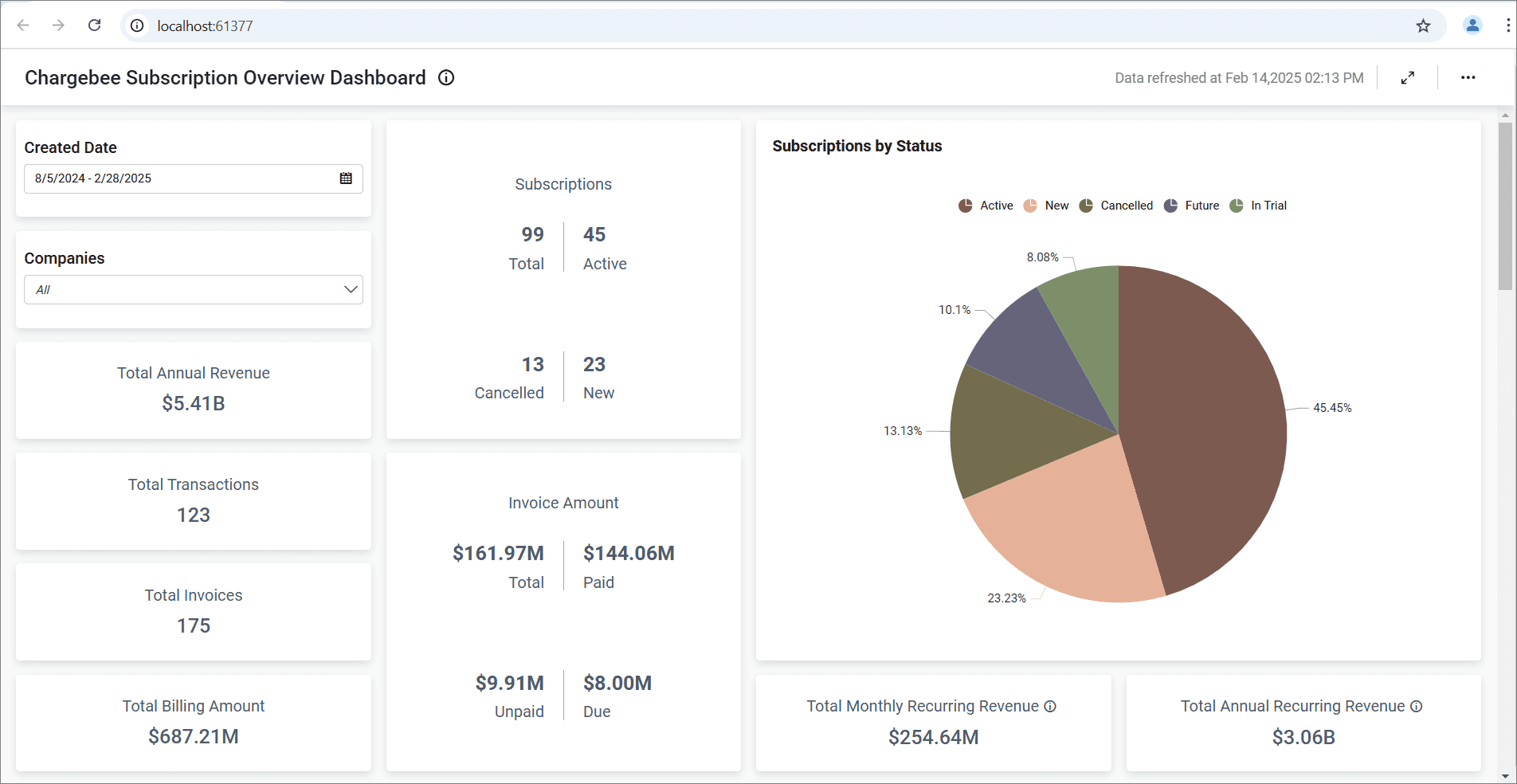The width and height of the screenshot is (1517, 784).
Task: Click the site info icon in address bar
Action: [137, 26]
